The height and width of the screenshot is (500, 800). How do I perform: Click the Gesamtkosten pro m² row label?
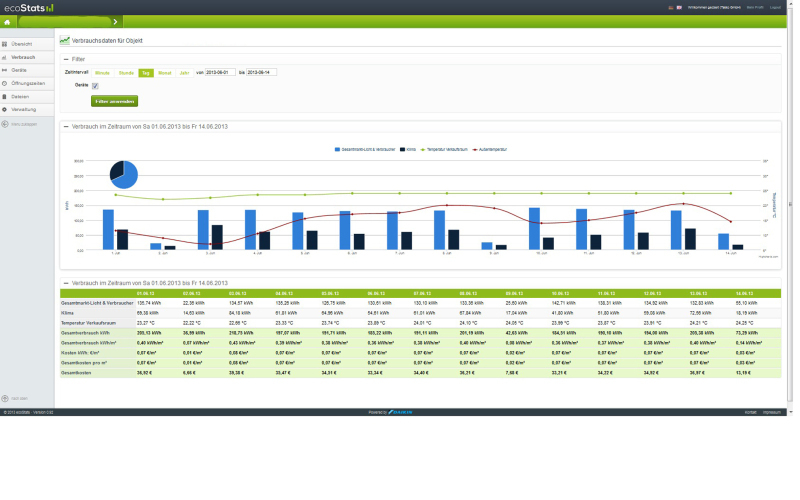[84, 363]
